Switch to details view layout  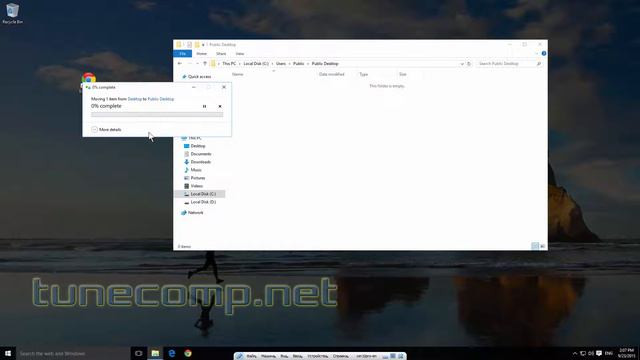(x=535, y=246)
